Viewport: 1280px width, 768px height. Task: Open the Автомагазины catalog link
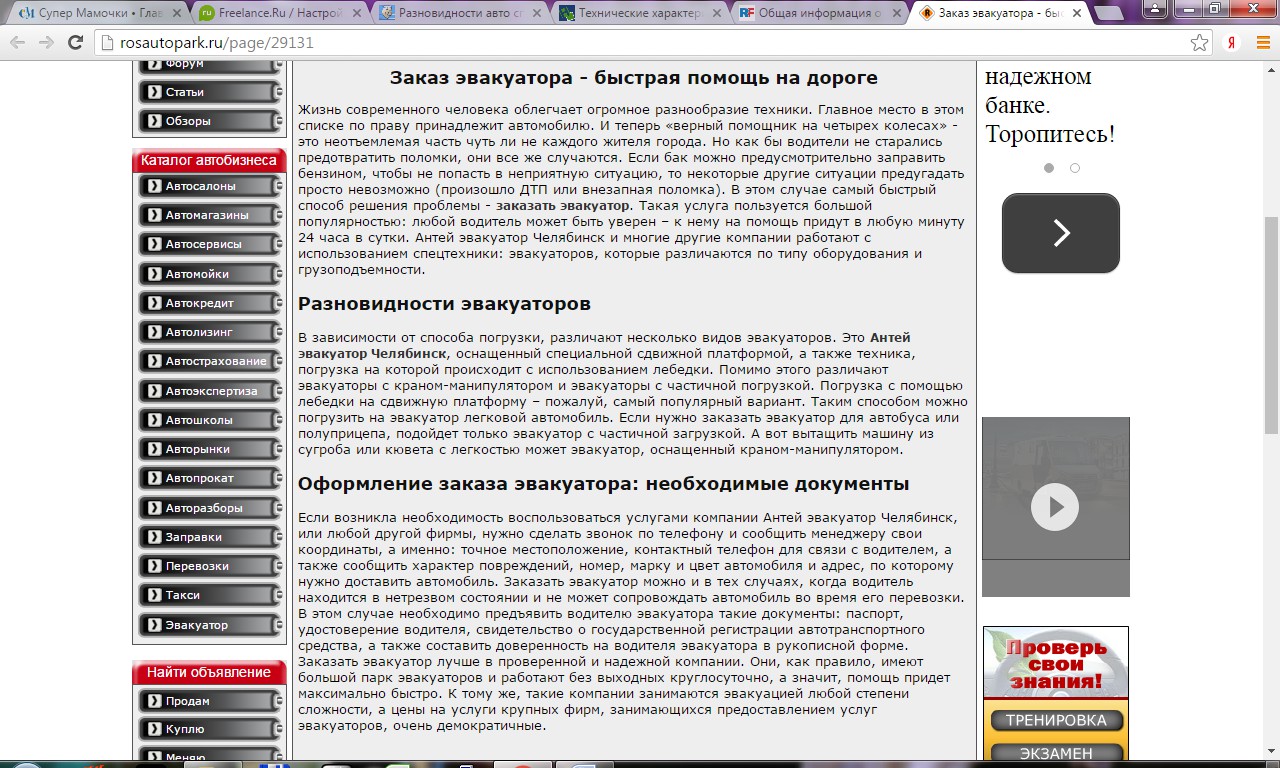click(209, 215)
